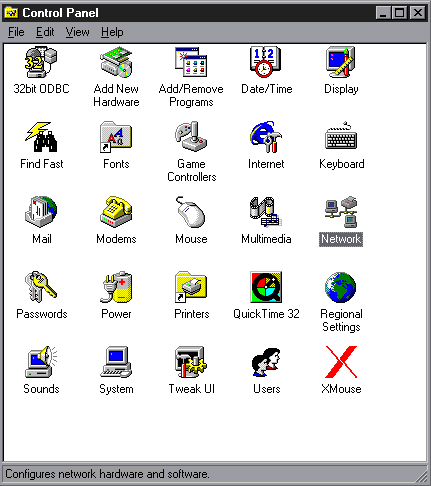Viewport: 431px width, 486px height.
Task: Click the Control Panel title bar system icon
Action: 11,13
